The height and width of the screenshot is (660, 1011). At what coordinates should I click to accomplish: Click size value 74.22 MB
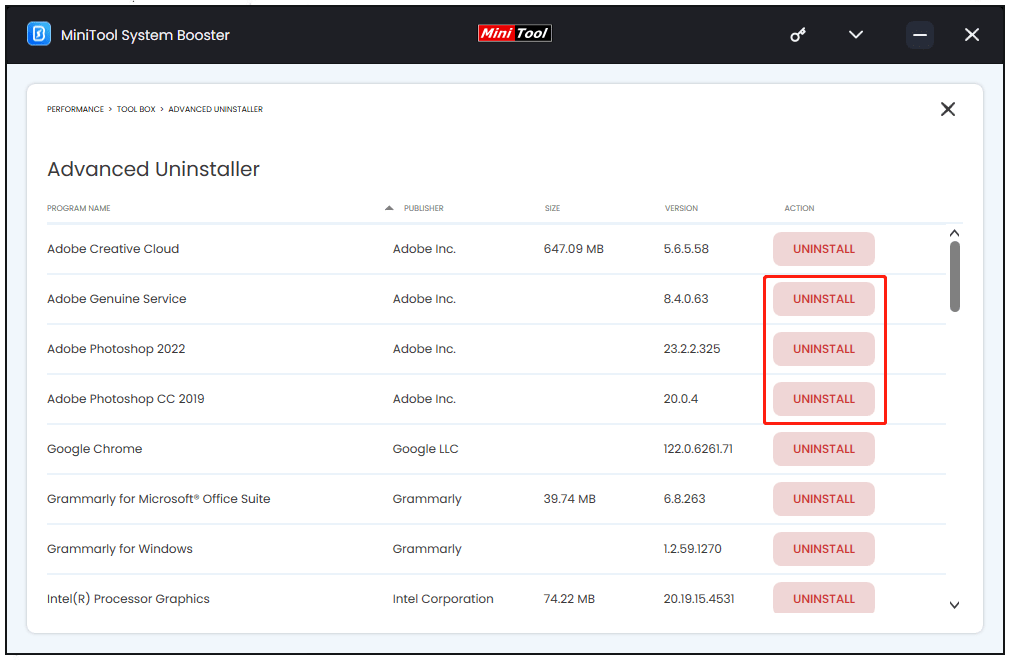(x=569, y=599)
